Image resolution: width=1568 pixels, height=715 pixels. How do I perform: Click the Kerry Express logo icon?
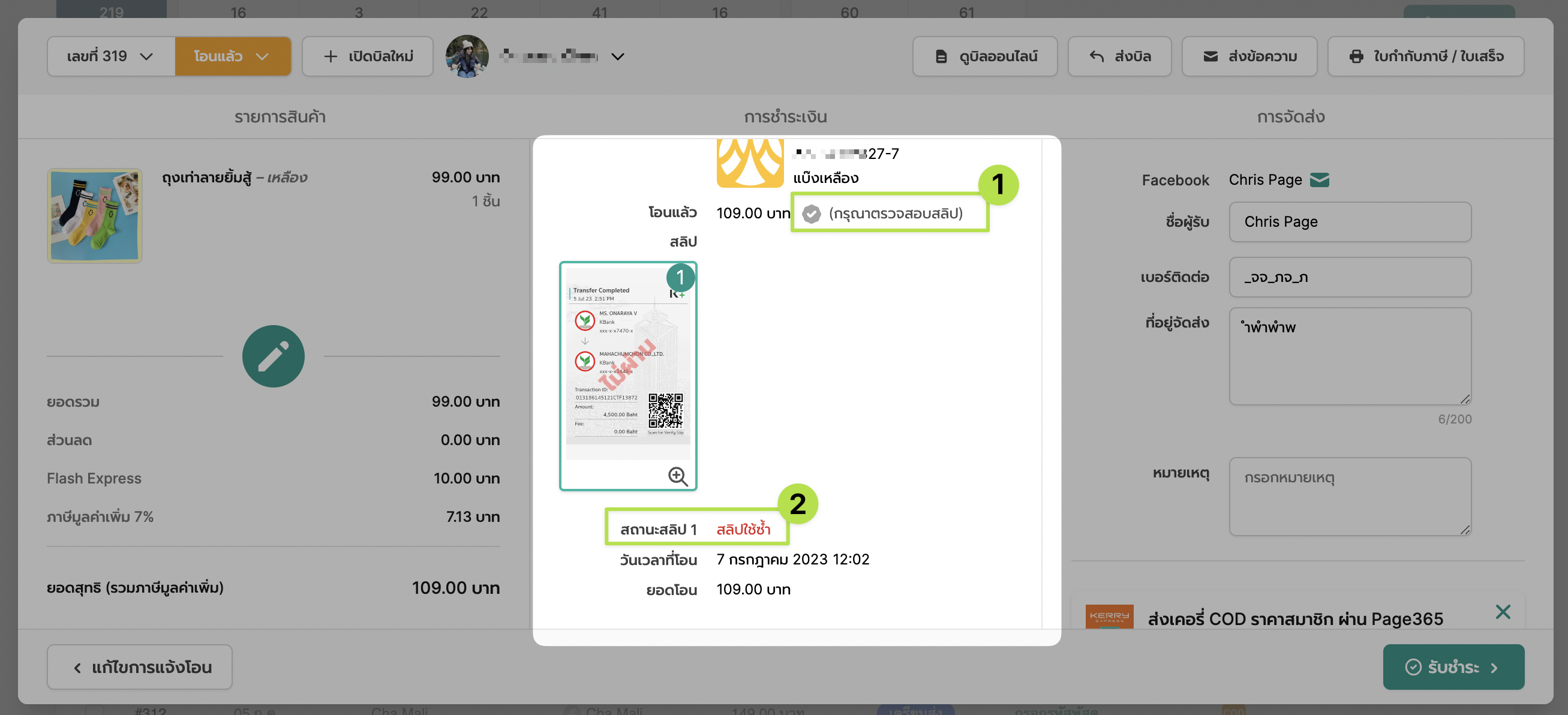coord(1109,617)
